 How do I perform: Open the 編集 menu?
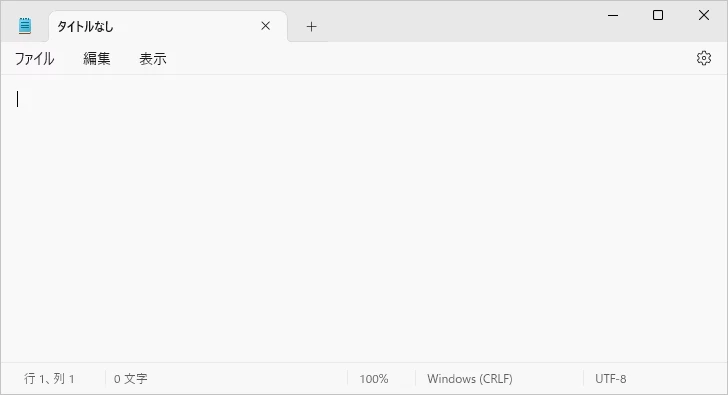pyautogui.click(x=97, y=58)
